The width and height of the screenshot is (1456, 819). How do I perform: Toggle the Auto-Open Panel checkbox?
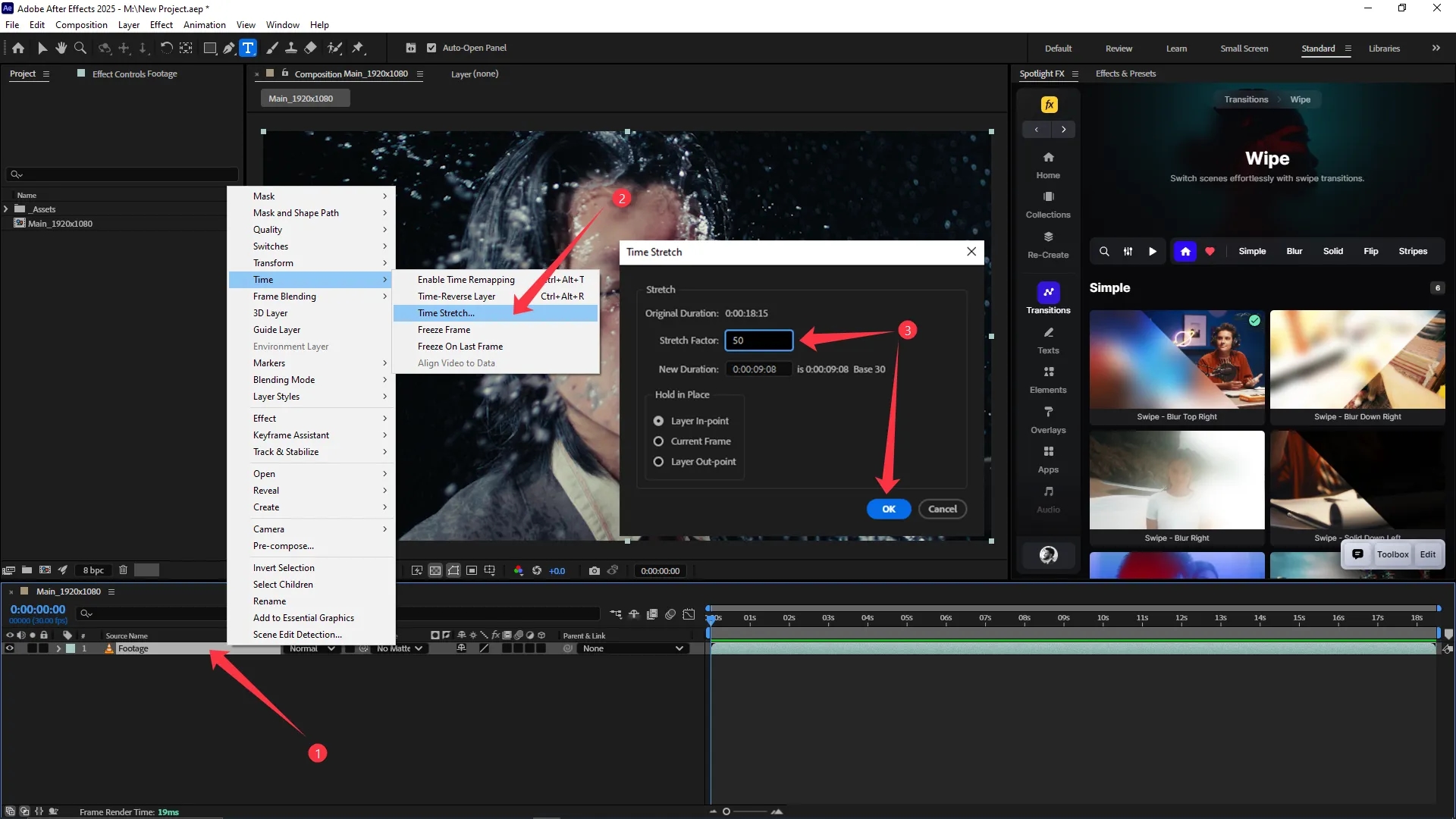(x=431, y=48)
